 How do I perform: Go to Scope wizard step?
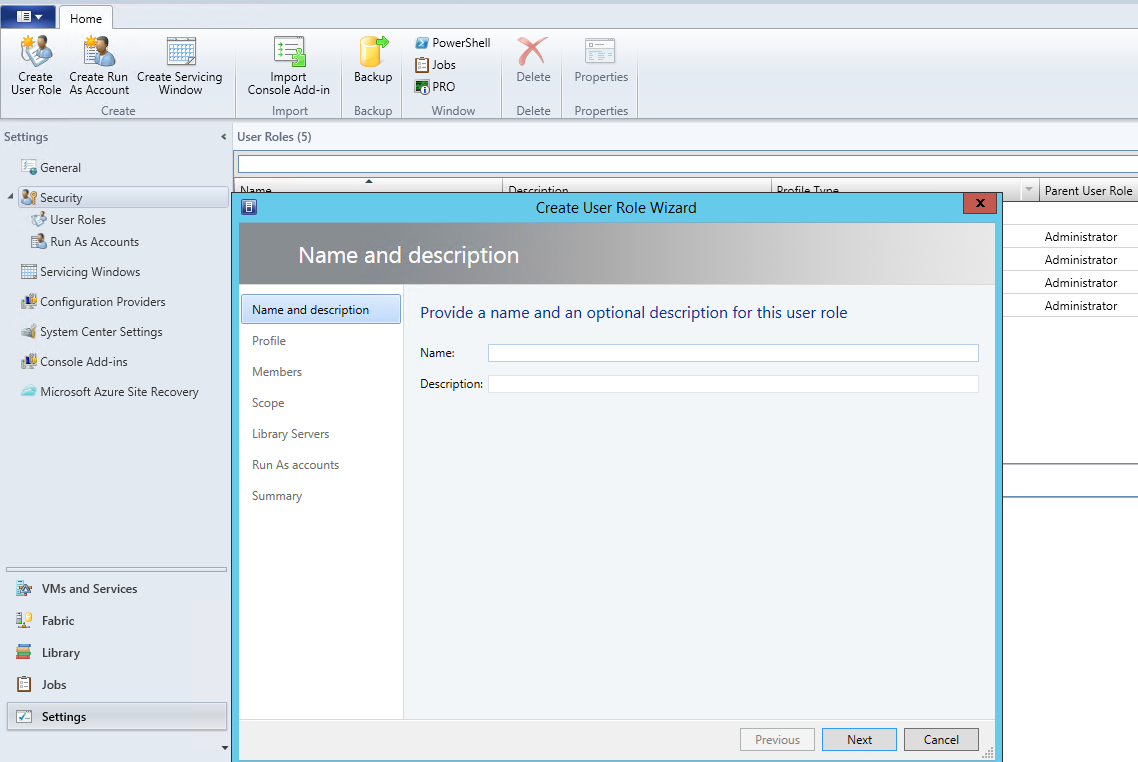coord(268,403)
